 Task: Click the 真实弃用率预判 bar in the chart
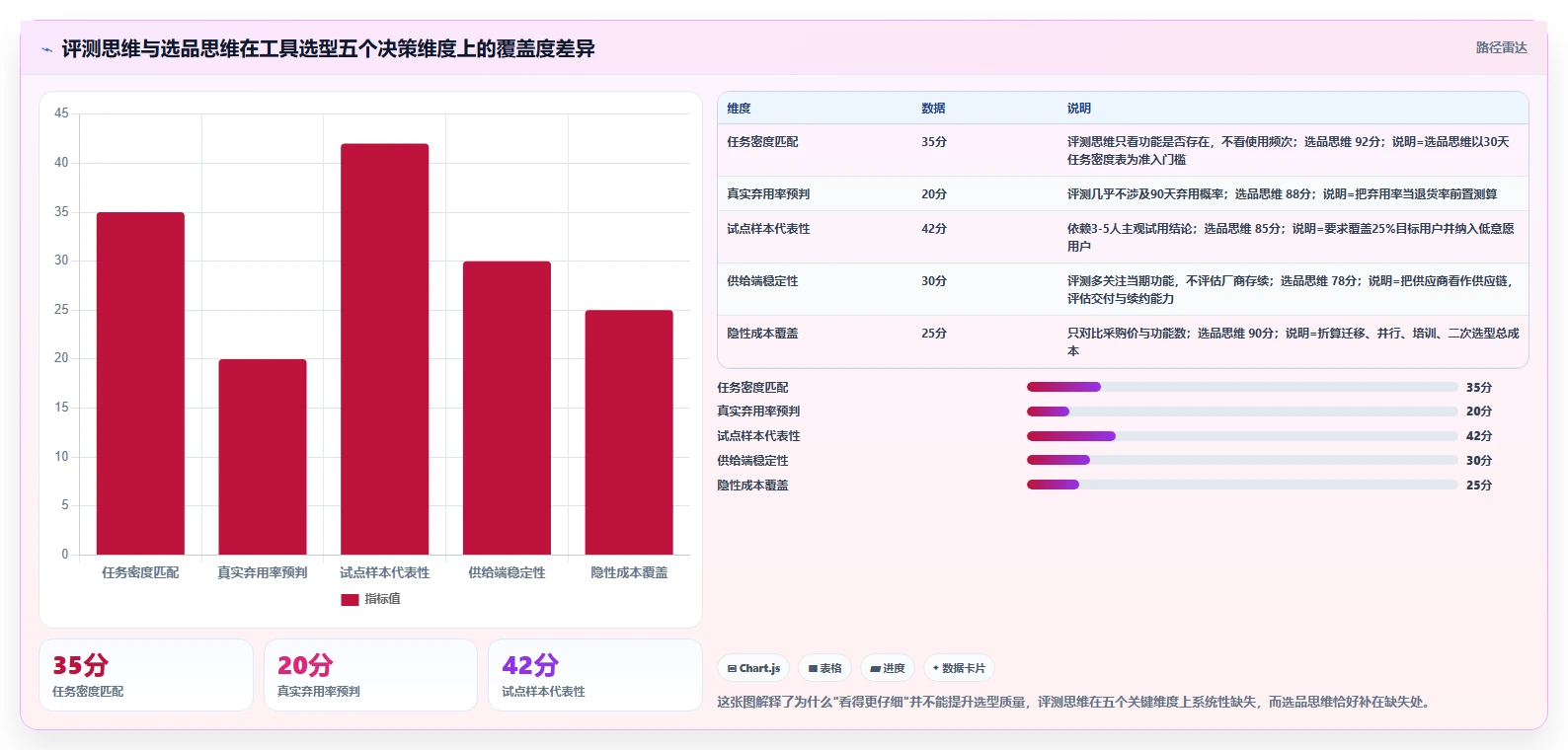click(x=263, y=457)
